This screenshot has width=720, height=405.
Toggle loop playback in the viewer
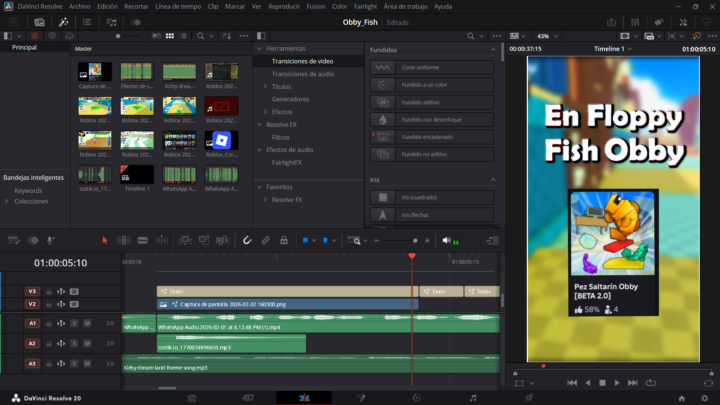[x=651, y=382]
